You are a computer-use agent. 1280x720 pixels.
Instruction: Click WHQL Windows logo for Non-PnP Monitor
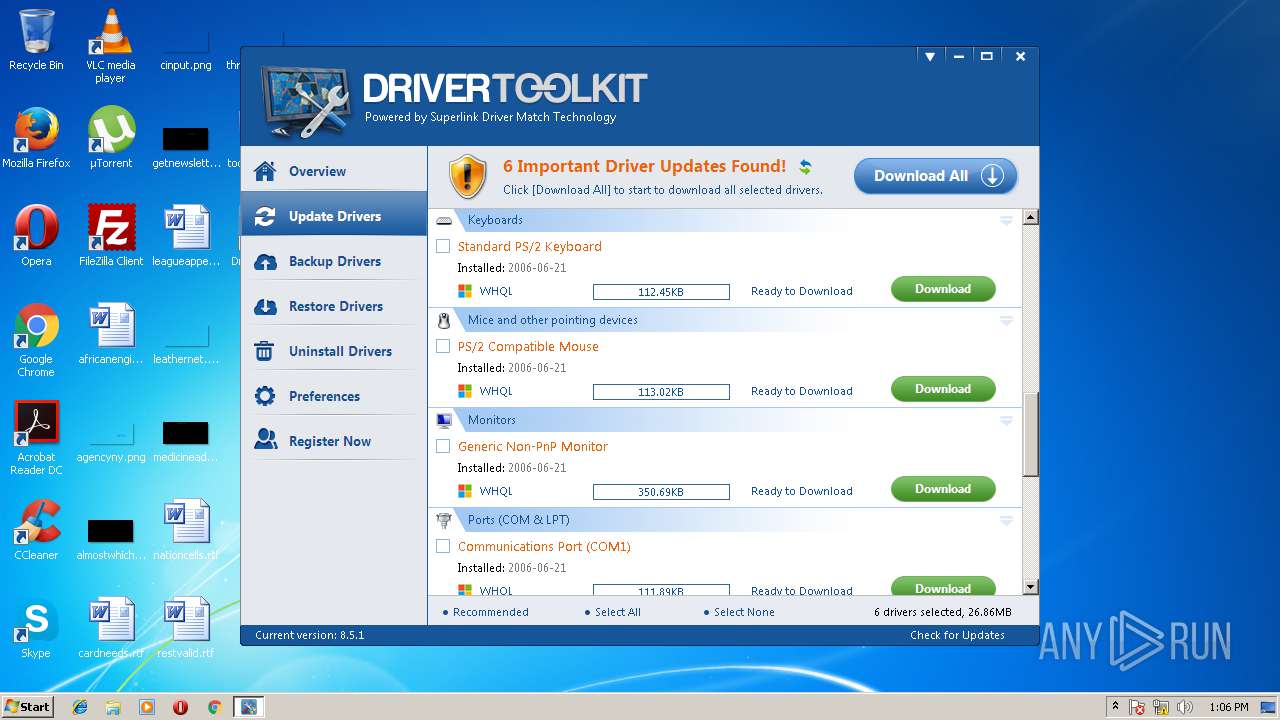pos(465,491)
